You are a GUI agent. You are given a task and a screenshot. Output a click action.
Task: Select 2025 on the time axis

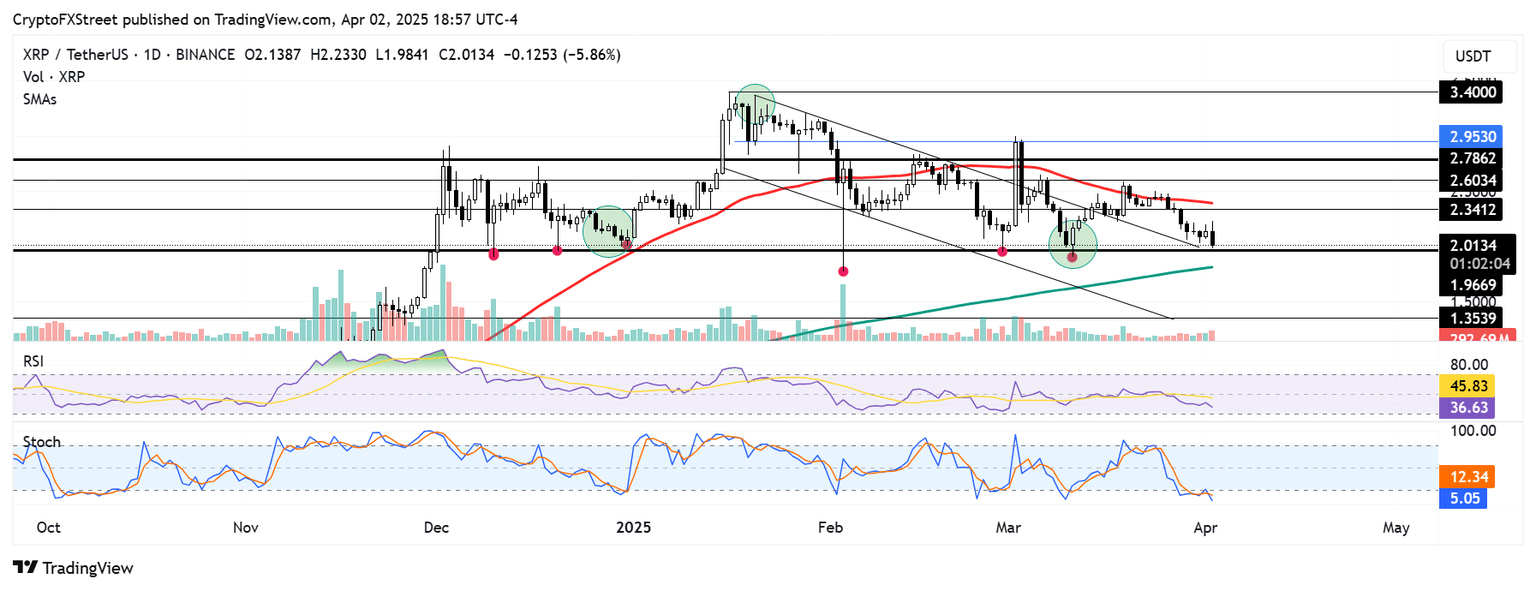(633, 527)
